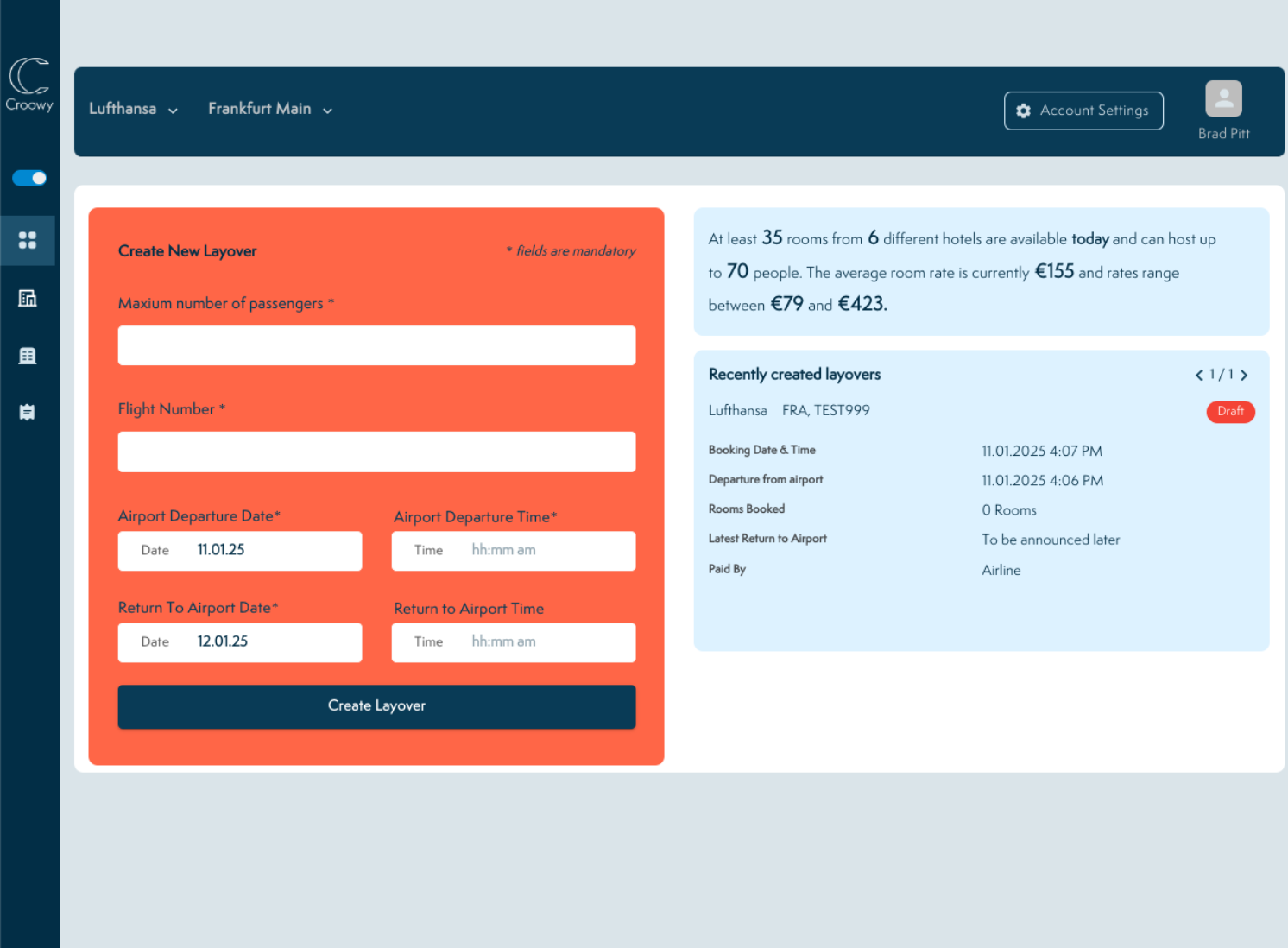The image size is (1288, 948).
Task: Flip the blue toggle switch in the sidebar
Action: click(28, 178)
